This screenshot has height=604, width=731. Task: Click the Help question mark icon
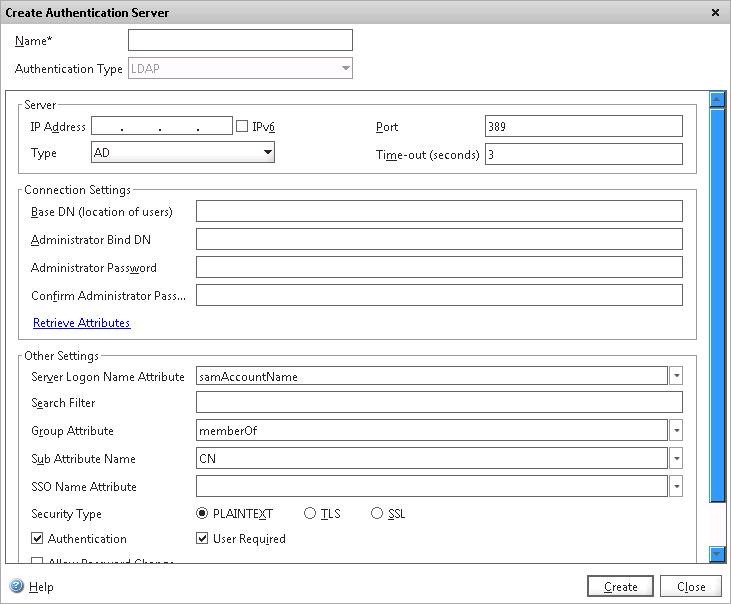(16, 587)
